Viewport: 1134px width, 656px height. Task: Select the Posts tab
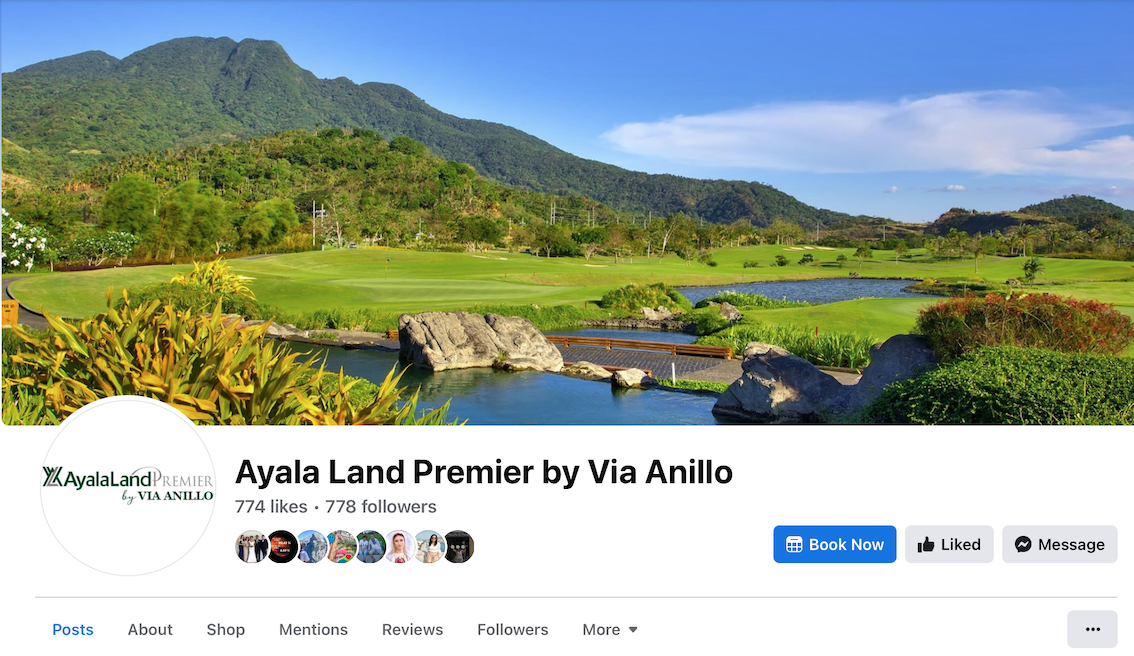72,630
